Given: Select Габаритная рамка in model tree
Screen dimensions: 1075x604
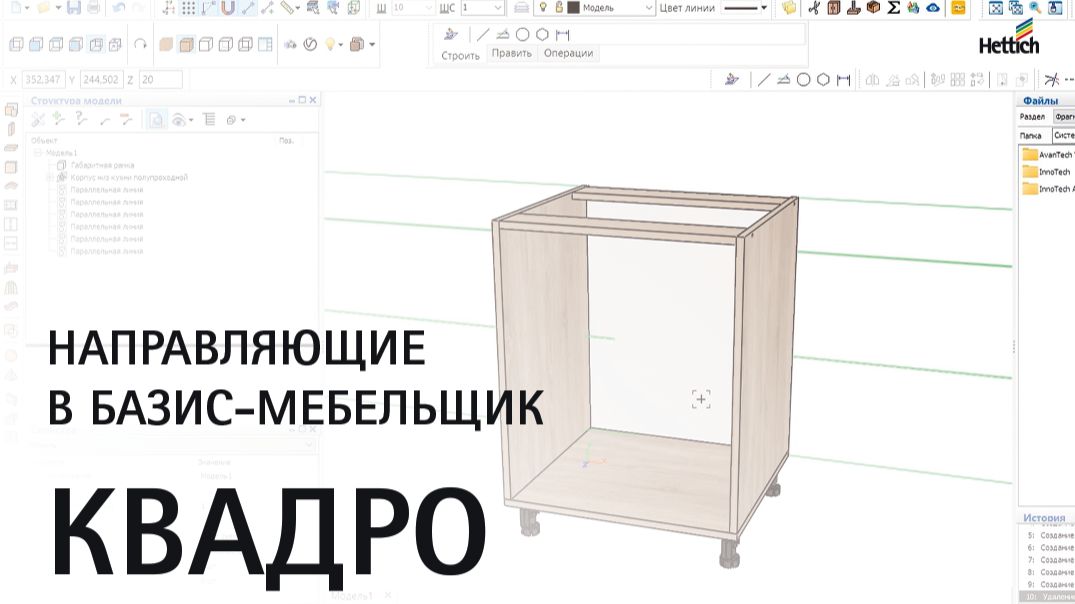Looking at the screenshot, I should (x=102, y=165).
